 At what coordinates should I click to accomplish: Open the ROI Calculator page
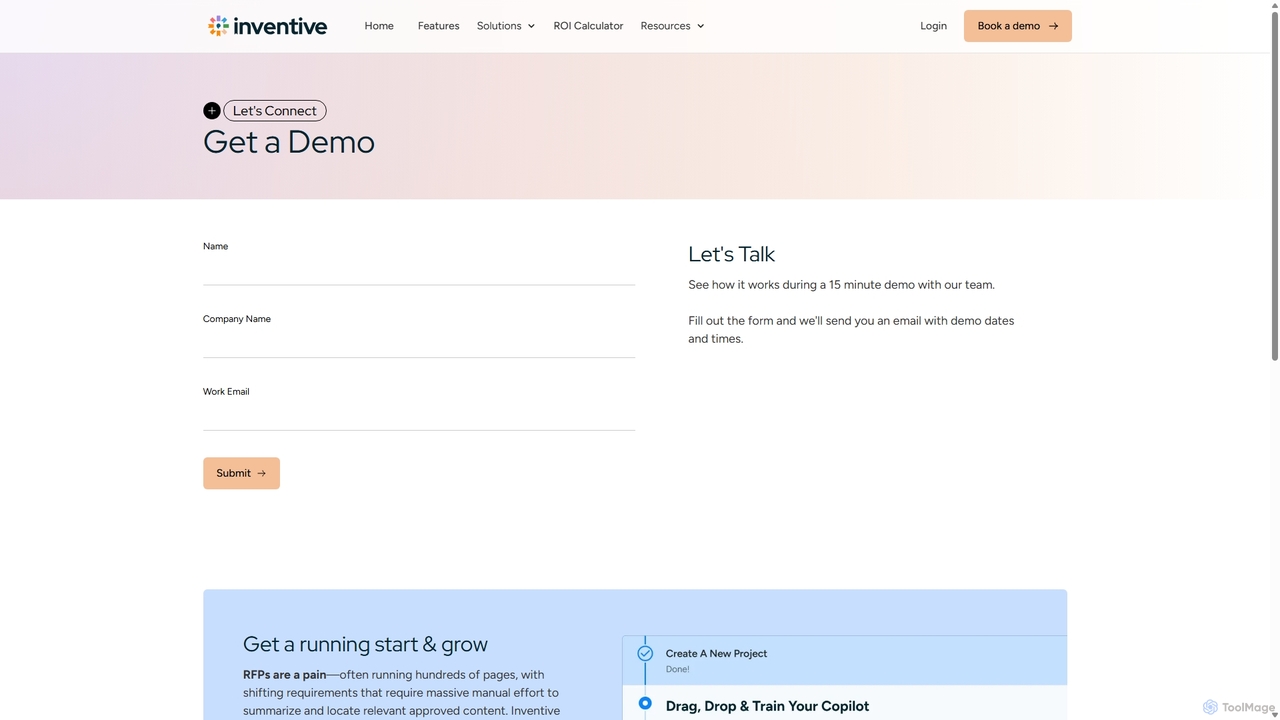[588, 26]
